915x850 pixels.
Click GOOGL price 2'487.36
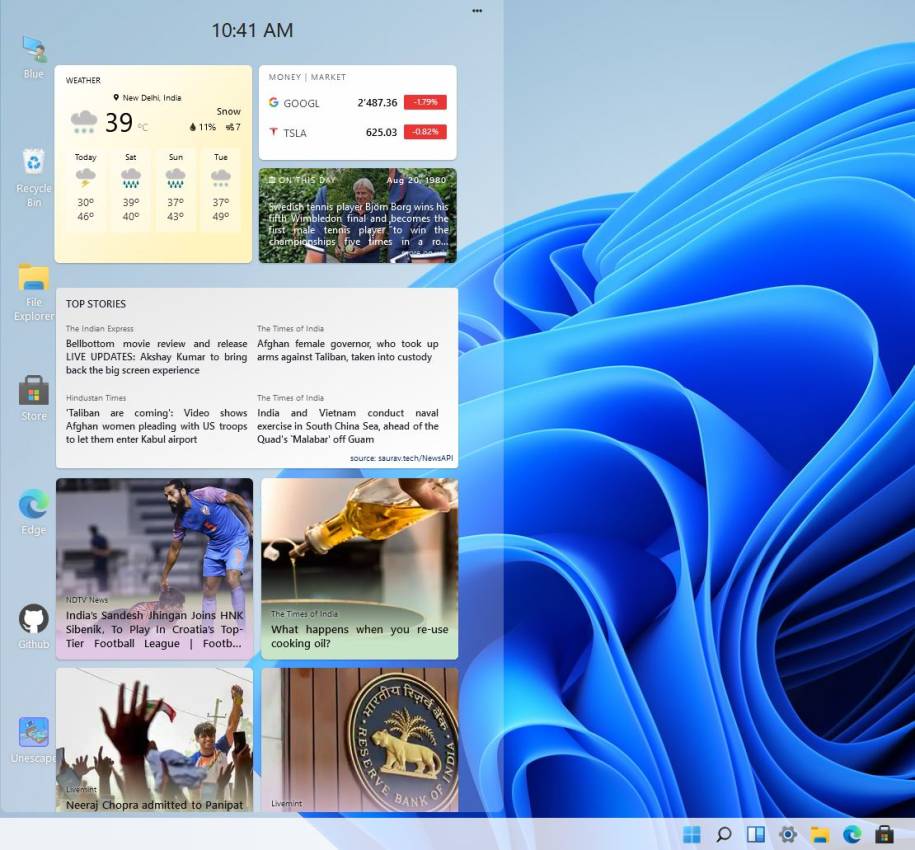377,103
